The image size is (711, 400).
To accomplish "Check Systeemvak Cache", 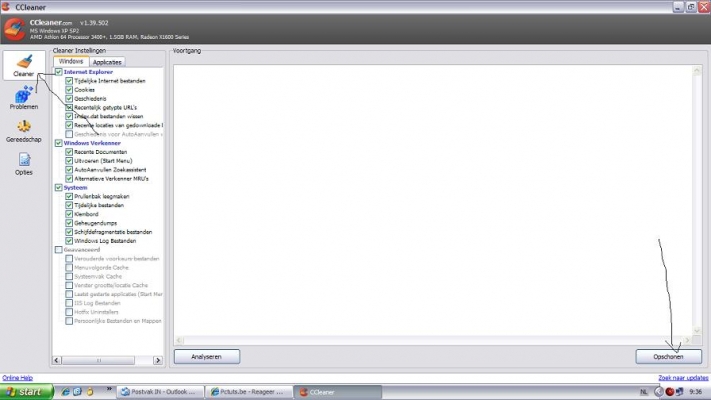I will 69,276.
